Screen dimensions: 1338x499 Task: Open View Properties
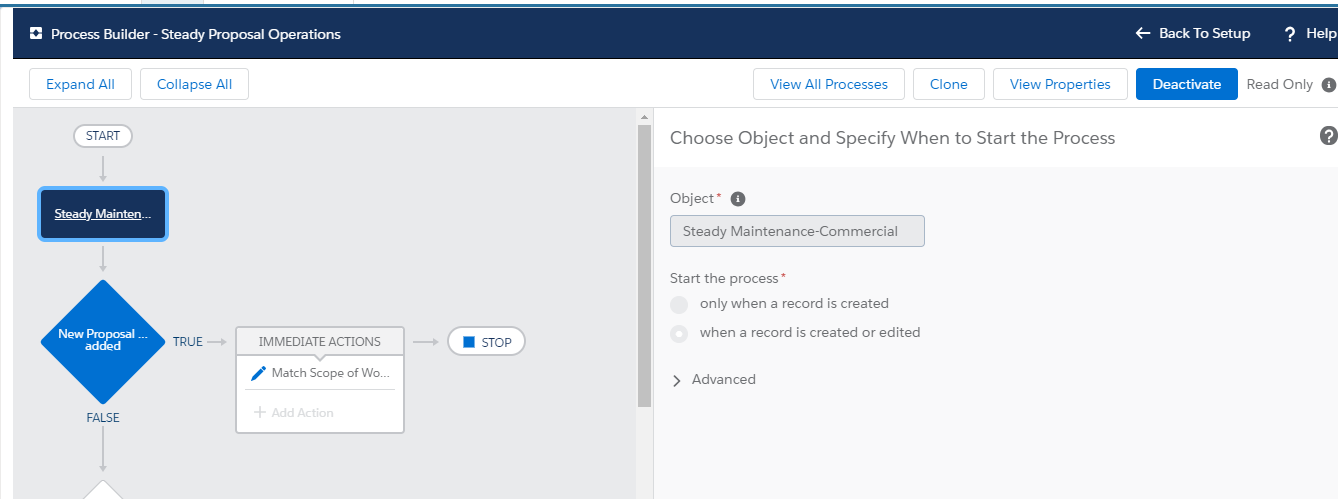click(1060, 85)
